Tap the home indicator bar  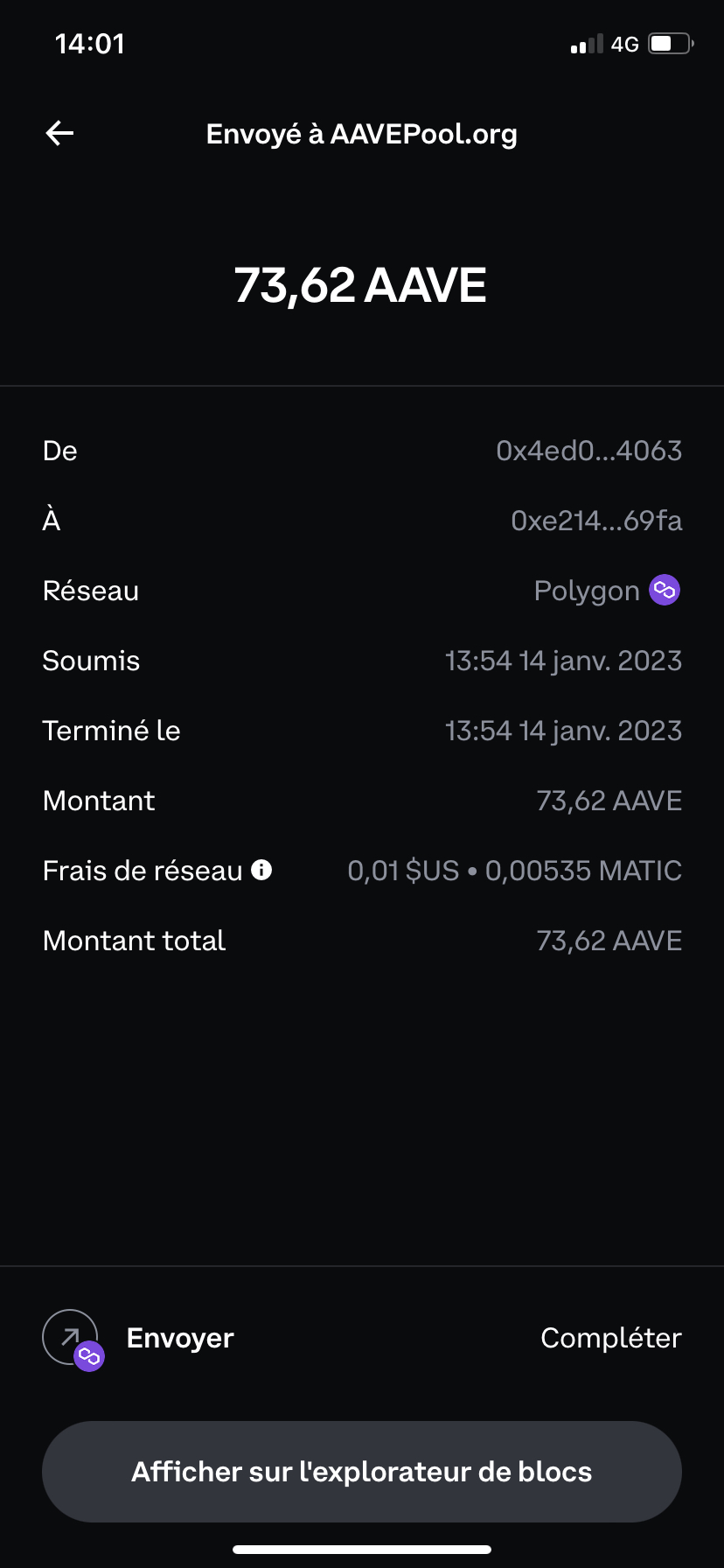pos(362,1550)
